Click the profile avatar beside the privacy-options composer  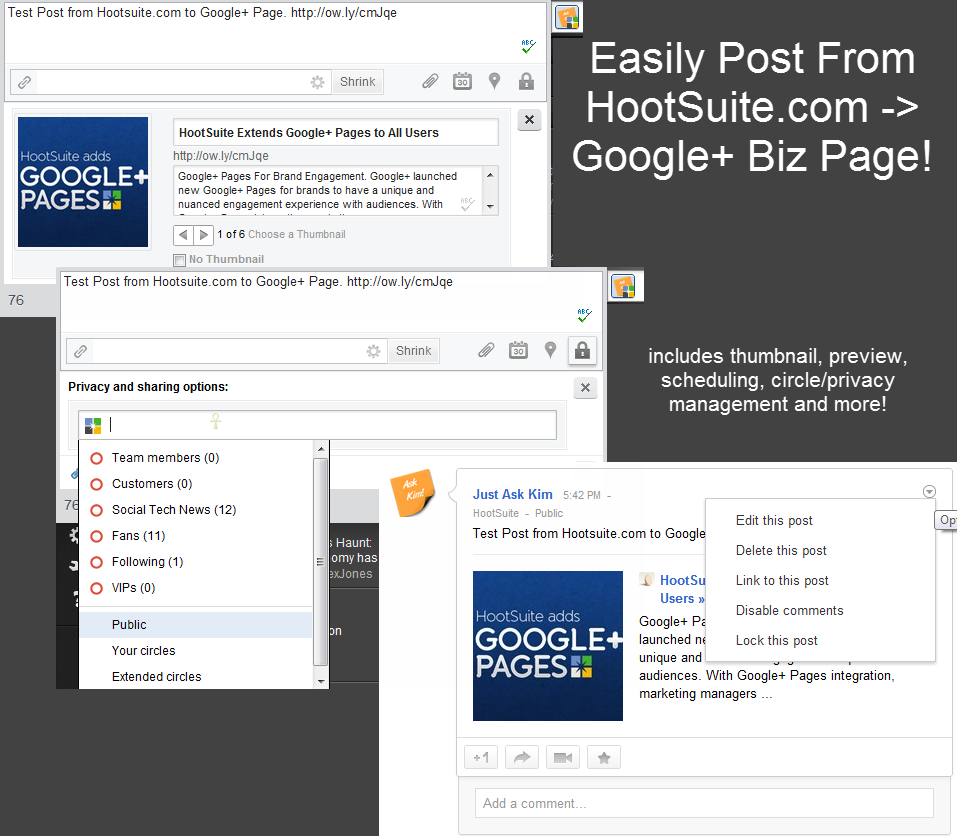pyautogui.click(x=623, y=286)
